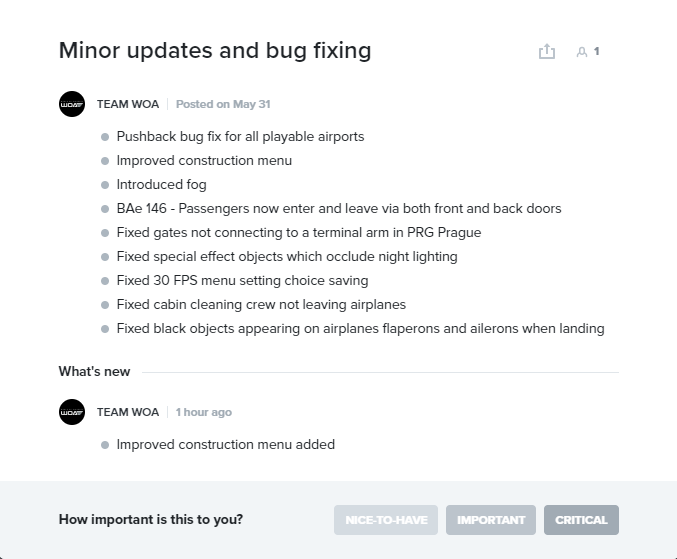This screenshot has width=677, height=559.
Task: Click the 'How important is this to you?' prompt
Action: pyautogui.click(x=151, y=519)
